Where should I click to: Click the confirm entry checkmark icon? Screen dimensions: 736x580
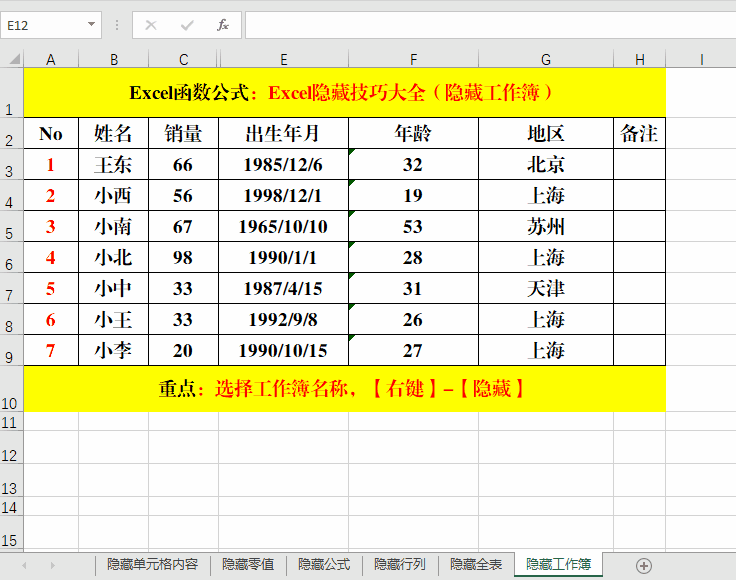187,25
